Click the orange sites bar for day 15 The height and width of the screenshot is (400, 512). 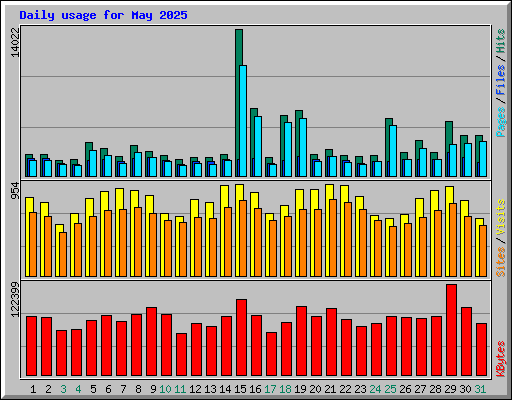243,238
